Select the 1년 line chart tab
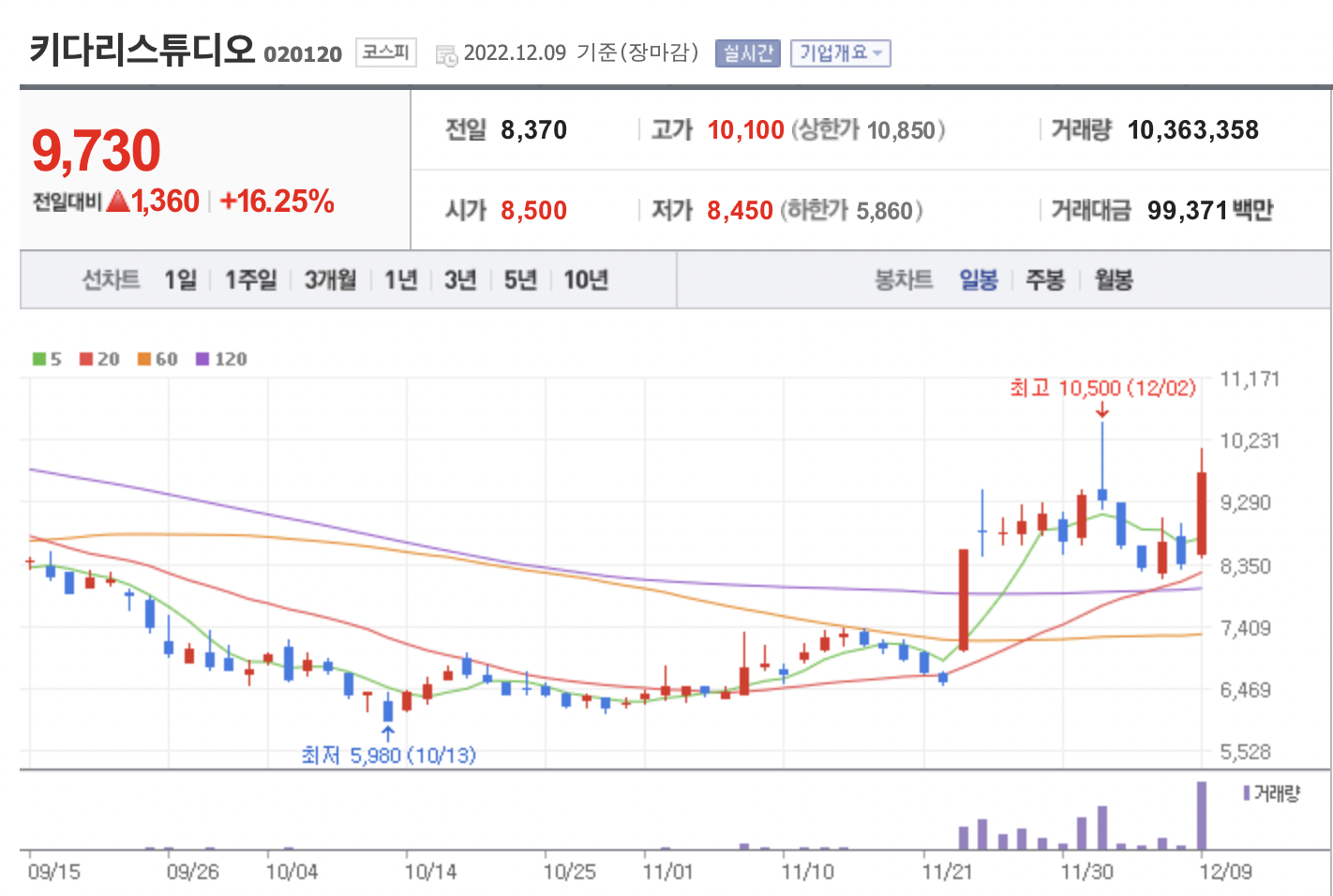Image resolution: width=1333 pixels, height=896 pixels. coord(400,279)
